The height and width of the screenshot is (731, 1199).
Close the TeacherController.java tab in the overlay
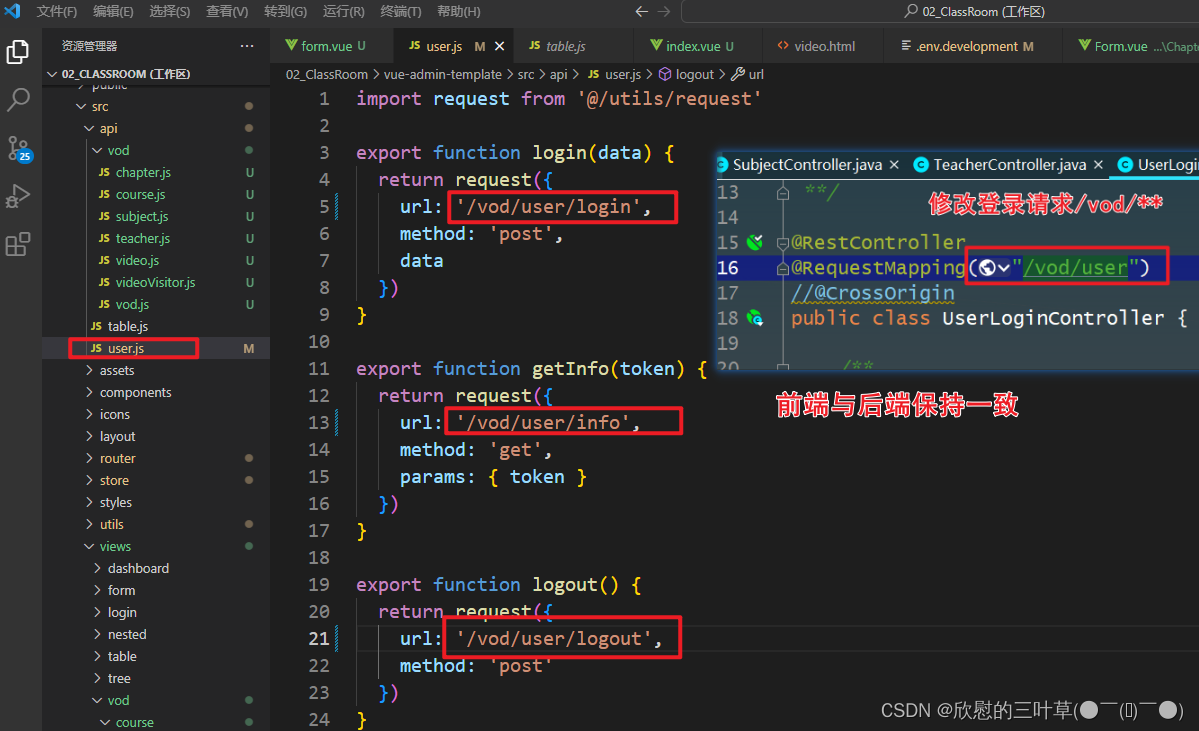pos(1098,164)
